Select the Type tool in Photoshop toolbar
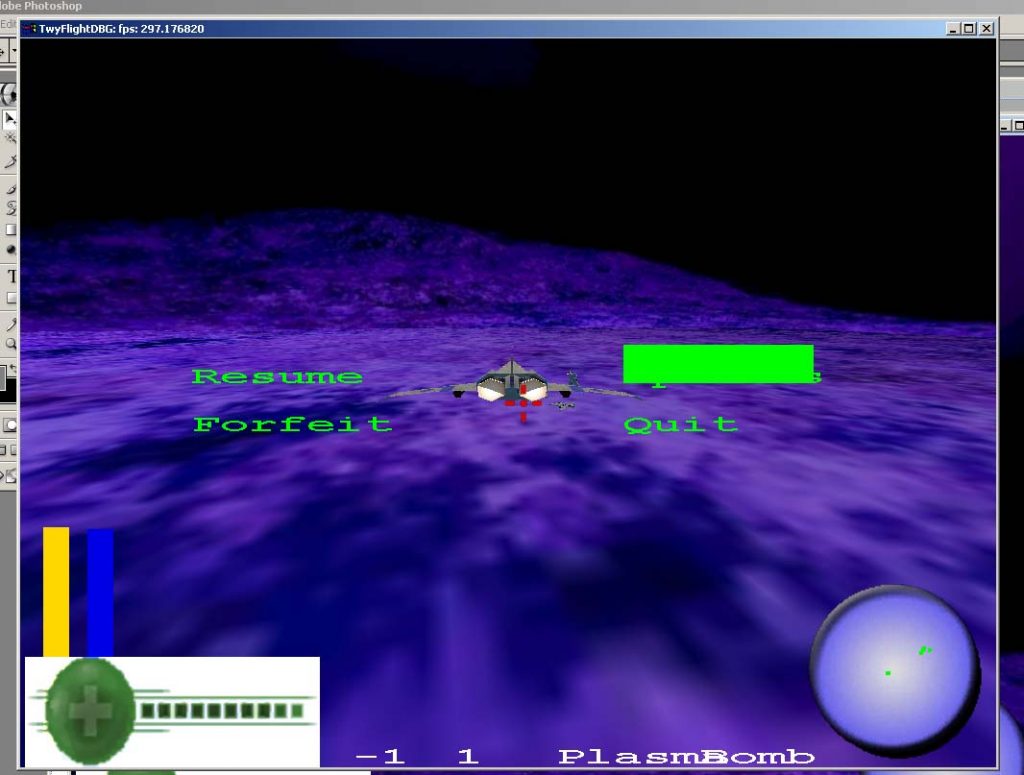 pyautogui.click(x=11, y=276)
